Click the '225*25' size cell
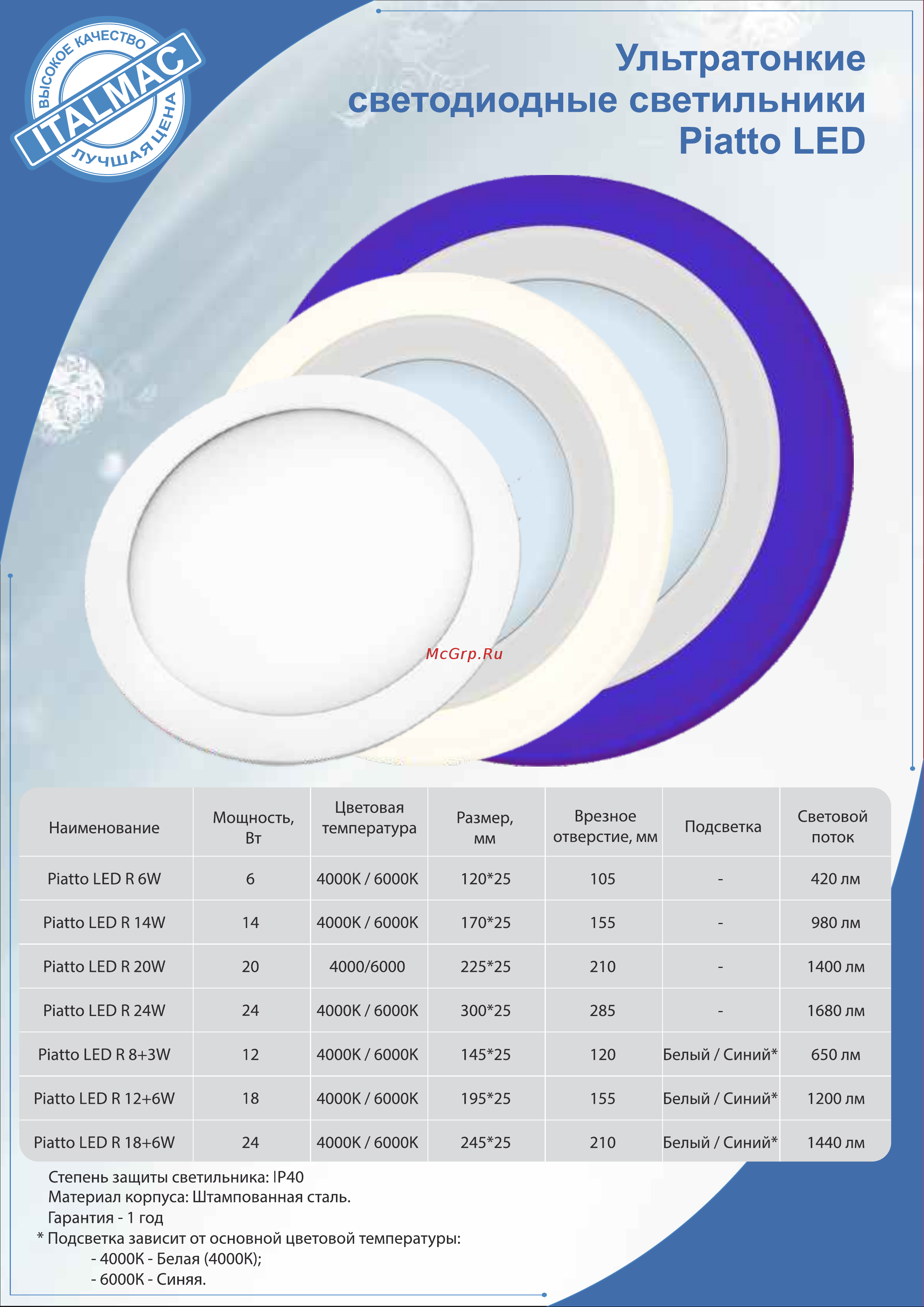 tap(486, 967)
